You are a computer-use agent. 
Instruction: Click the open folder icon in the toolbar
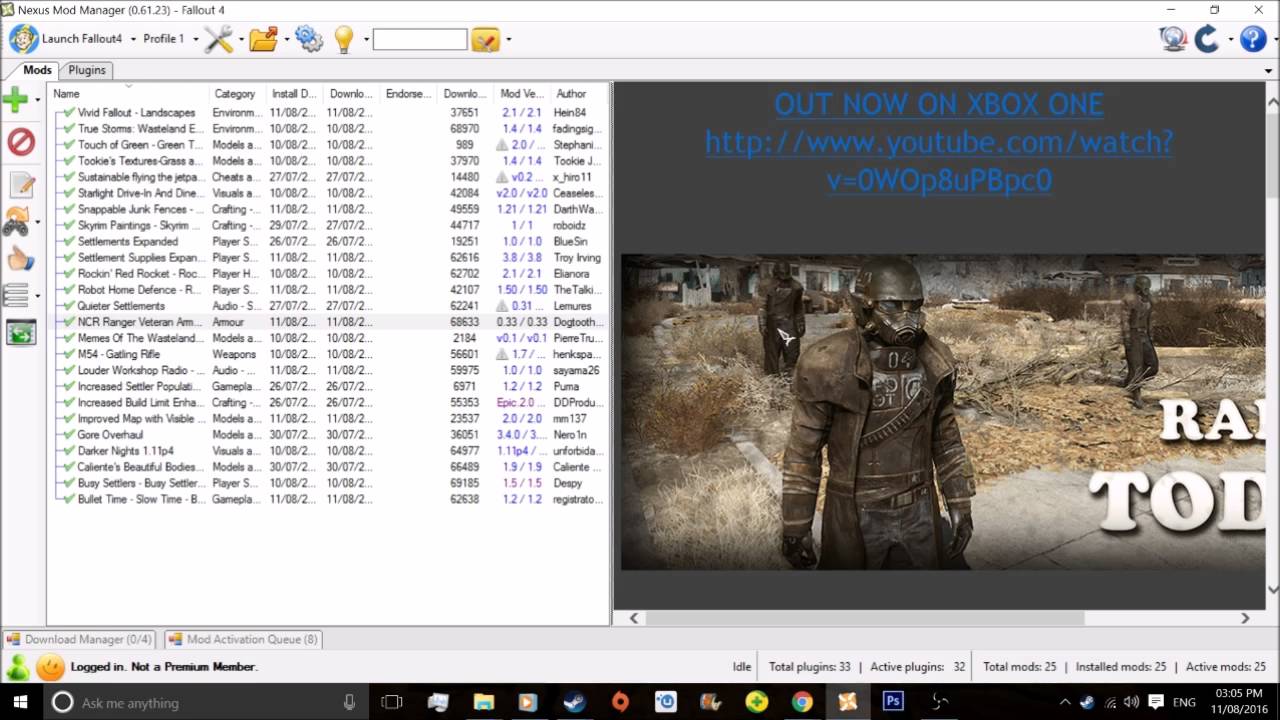(263, 39)
